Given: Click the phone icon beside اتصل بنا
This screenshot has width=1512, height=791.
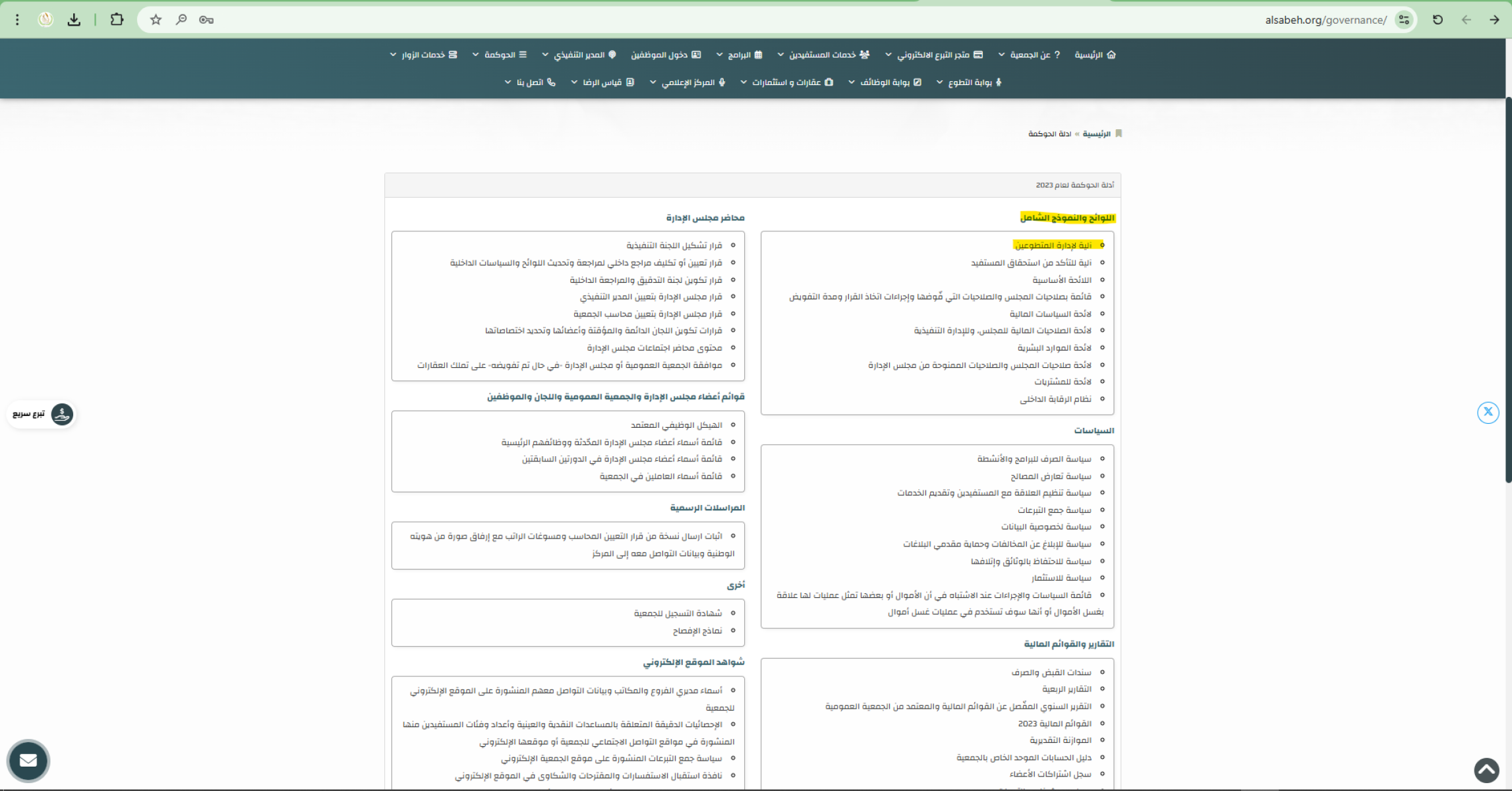Looking at the screenshot, I should tap(552, 82).
